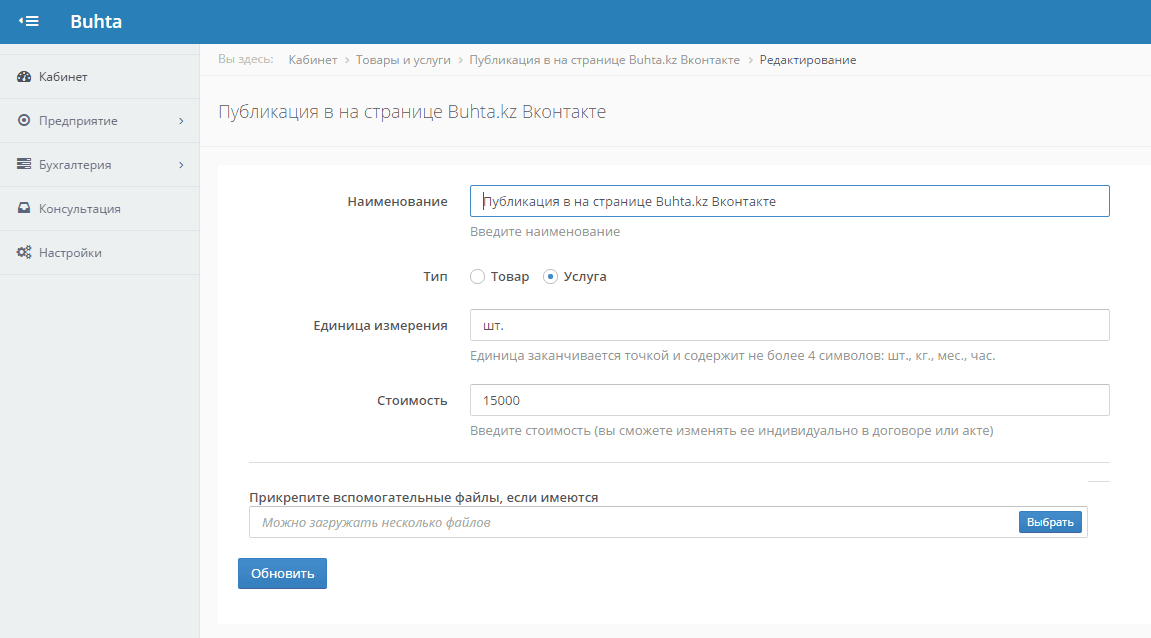Open the Консультация sidebar menu item
Image resolution: width=1151 pixels, height=638 pixels.
[x=100, y=209]
